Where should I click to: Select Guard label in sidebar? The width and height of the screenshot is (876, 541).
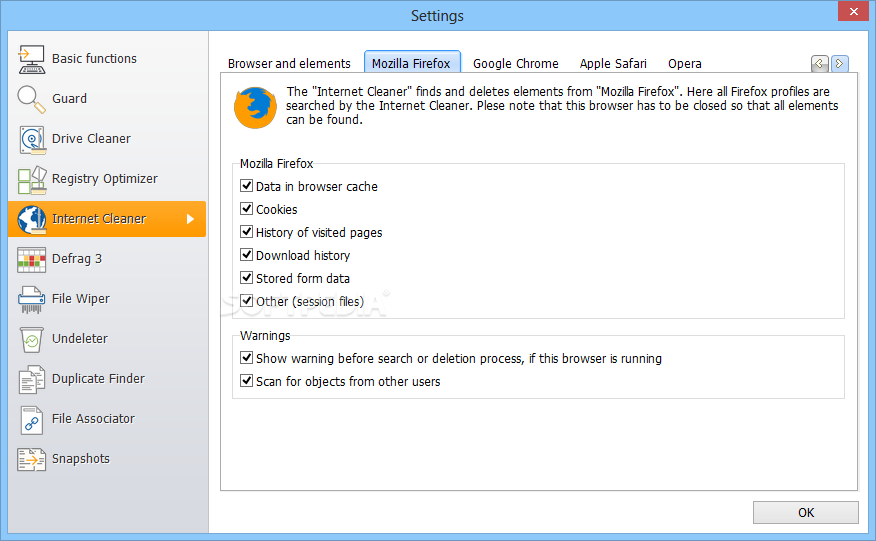69,99
